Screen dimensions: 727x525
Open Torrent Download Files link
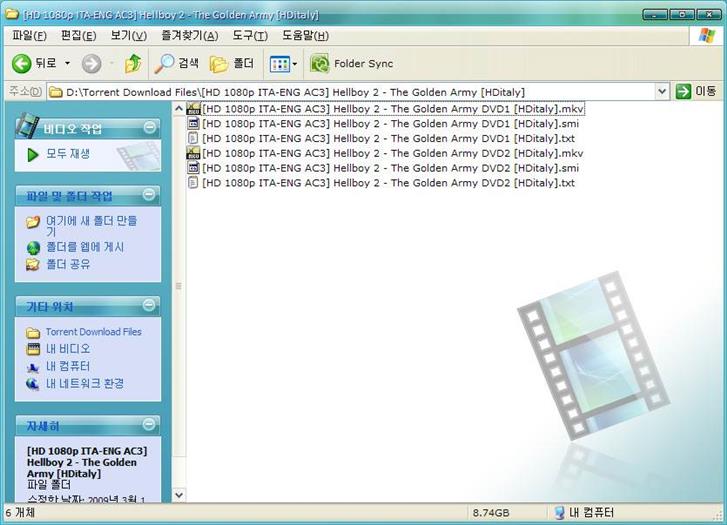point(94,332)
